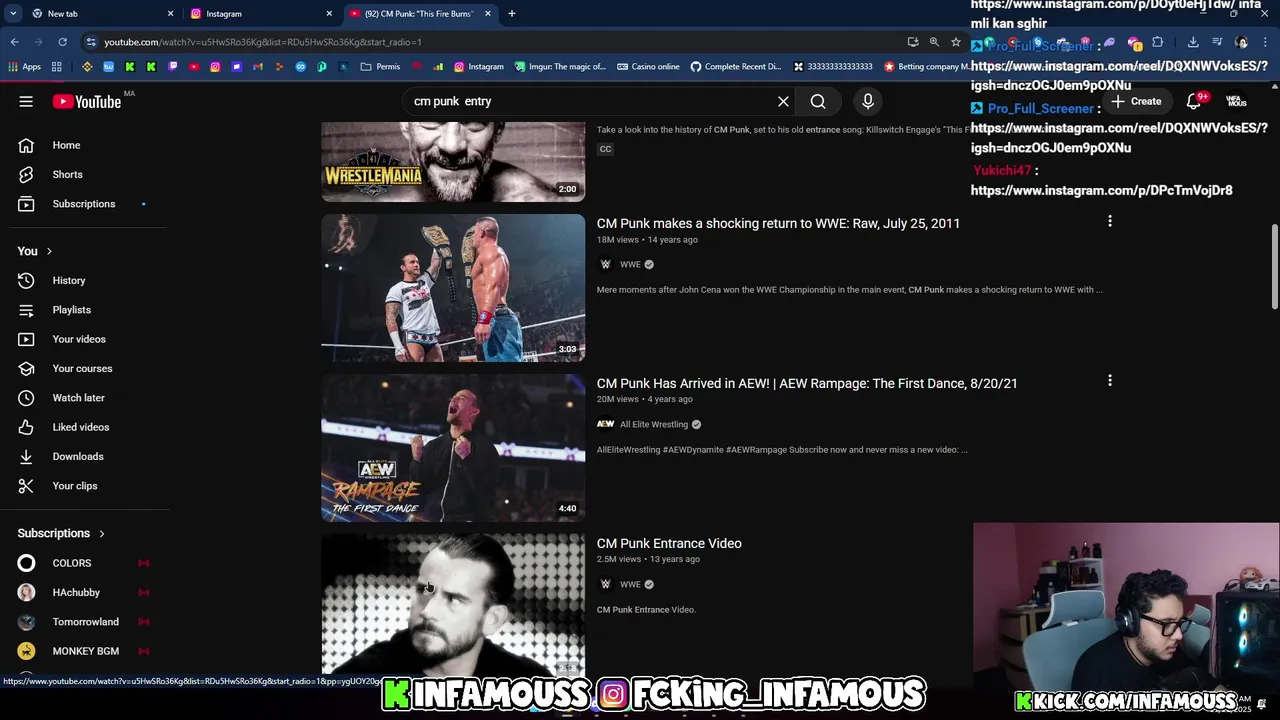
Task: Open the Instagram bookmark
Action: [478, 67]
